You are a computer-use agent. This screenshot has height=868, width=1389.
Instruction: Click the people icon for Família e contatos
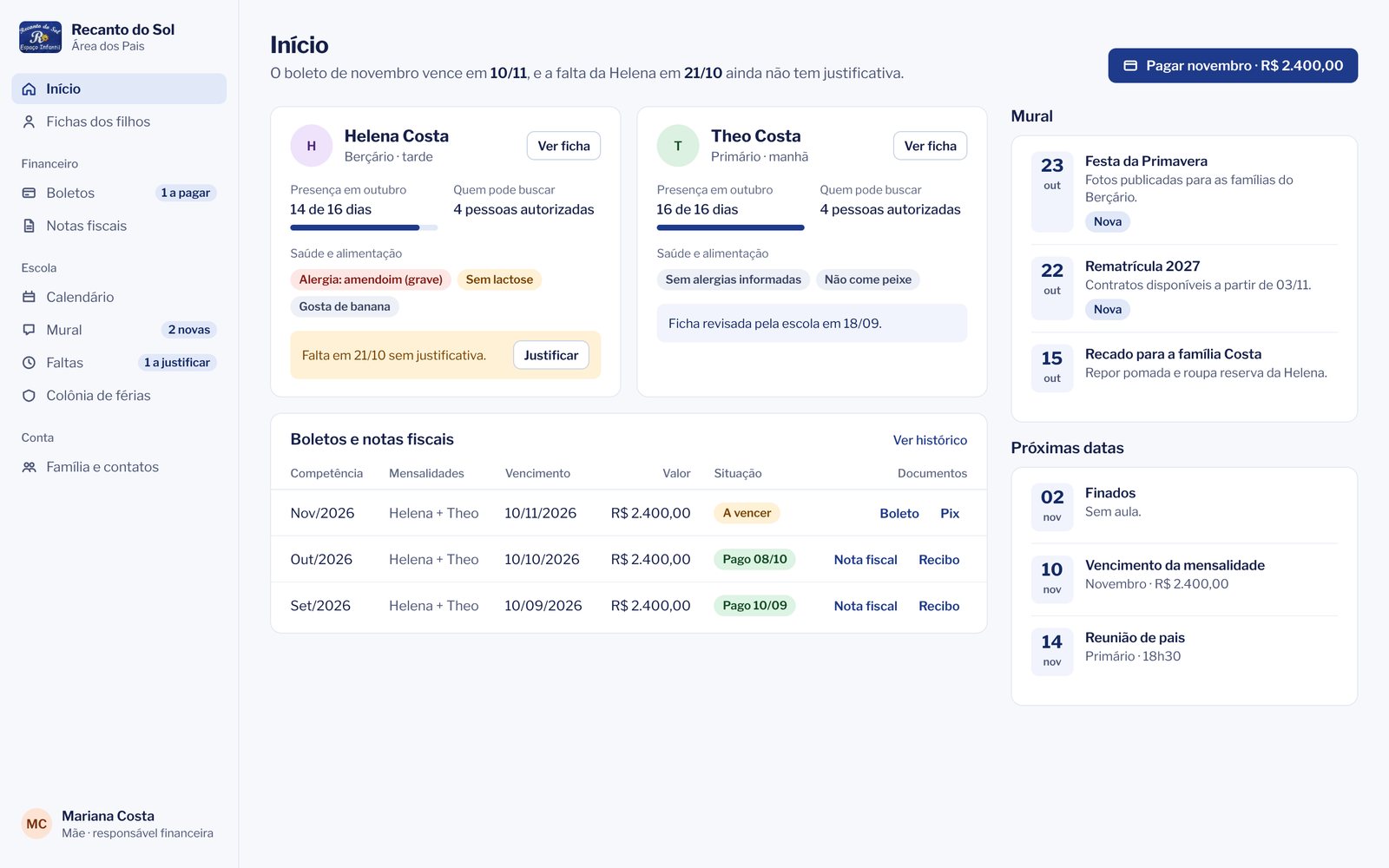coord(29,467)
